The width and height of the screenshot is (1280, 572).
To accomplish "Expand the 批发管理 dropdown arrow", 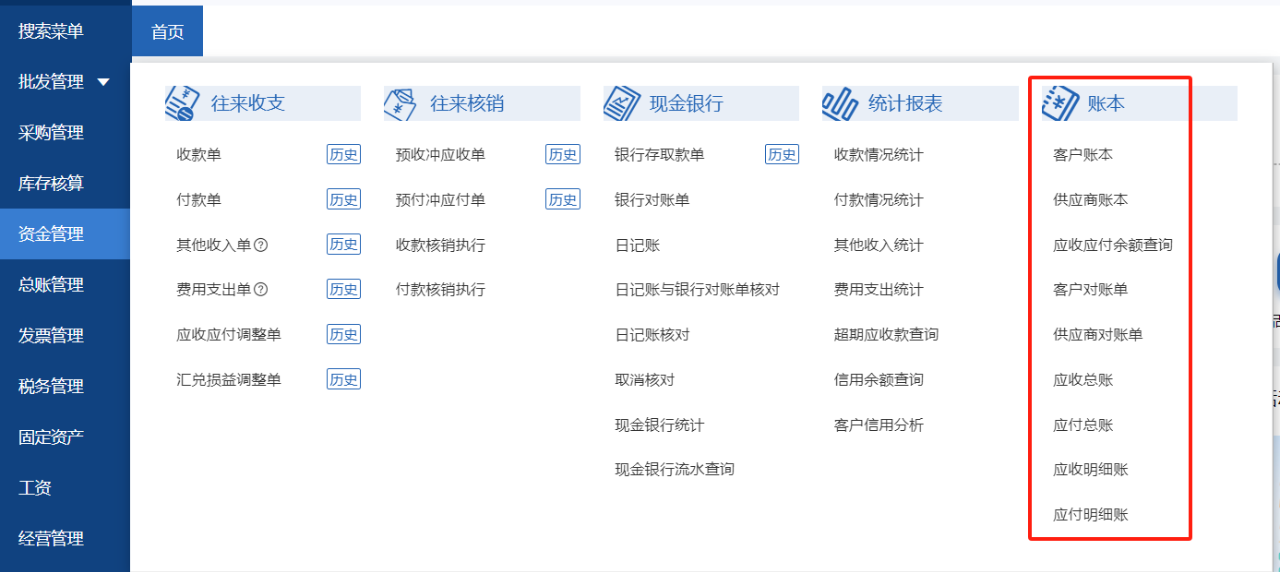I will 104,82.
